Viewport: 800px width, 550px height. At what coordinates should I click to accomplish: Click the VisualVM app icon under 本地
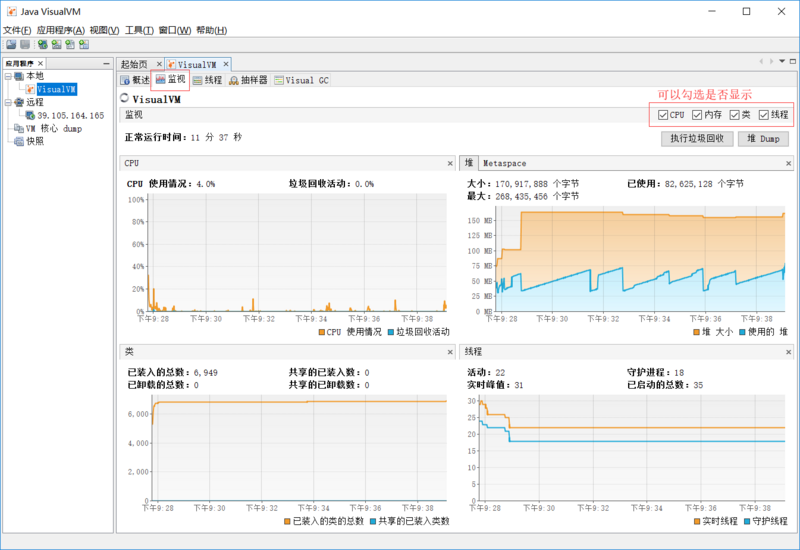[31, 89]
